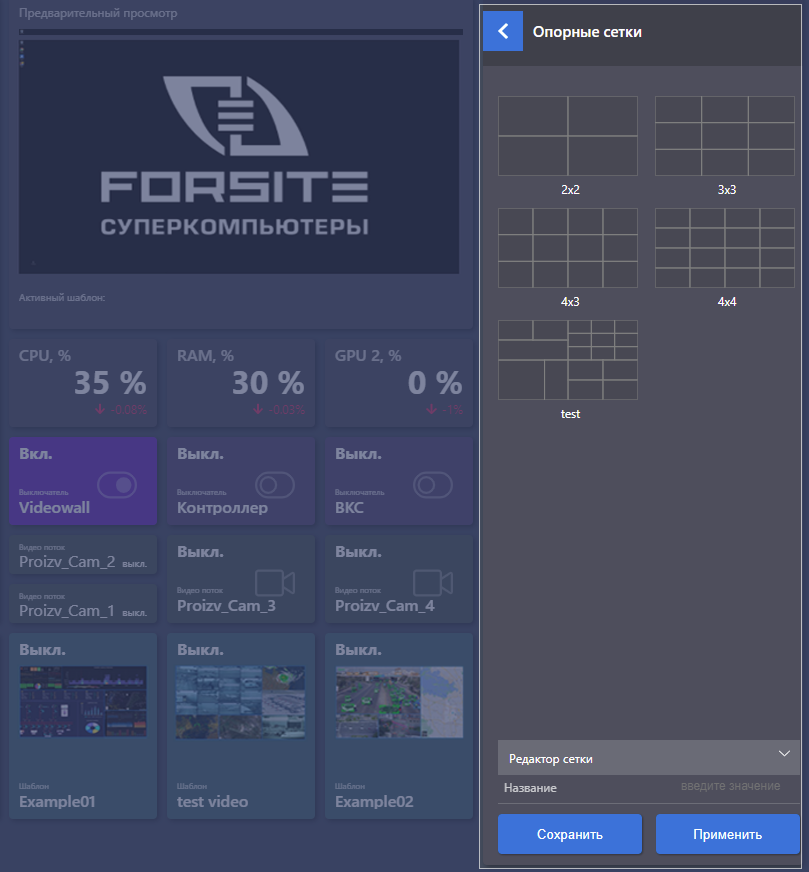Toggle the Контроллер switch
Viewport: 809px width, 872px height.
pyautogui.click(x=275, y=485)
